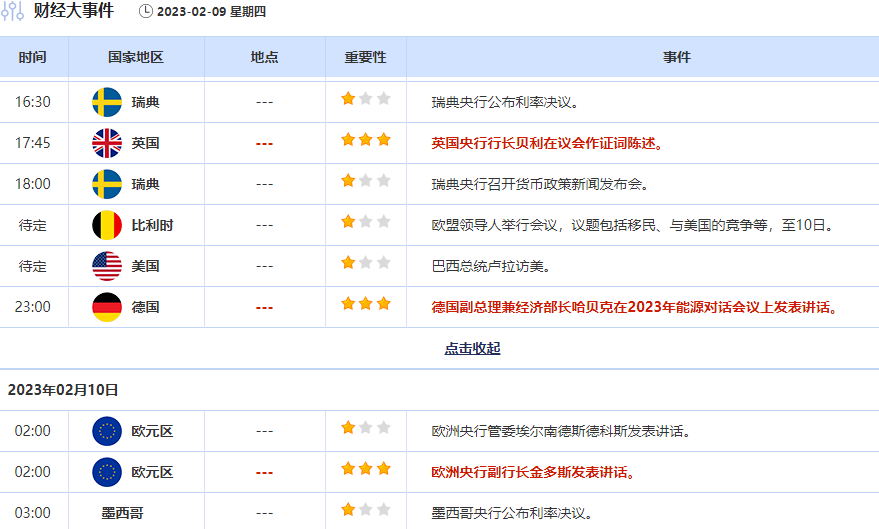Screen dimensions: 879x529
Task: Click the 重要性 column header
Action: pos(365,57)
